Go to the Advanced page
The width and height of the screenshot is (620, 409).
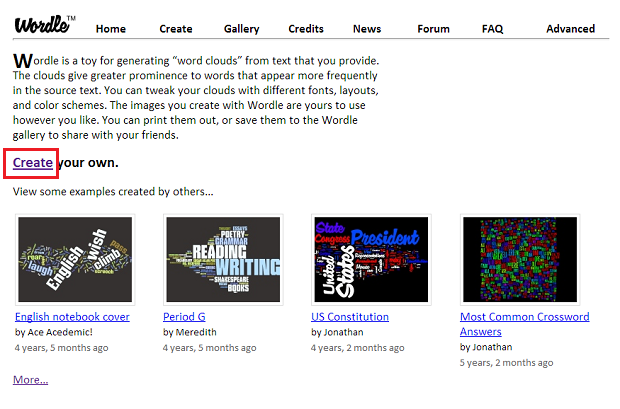click(570, 29)
